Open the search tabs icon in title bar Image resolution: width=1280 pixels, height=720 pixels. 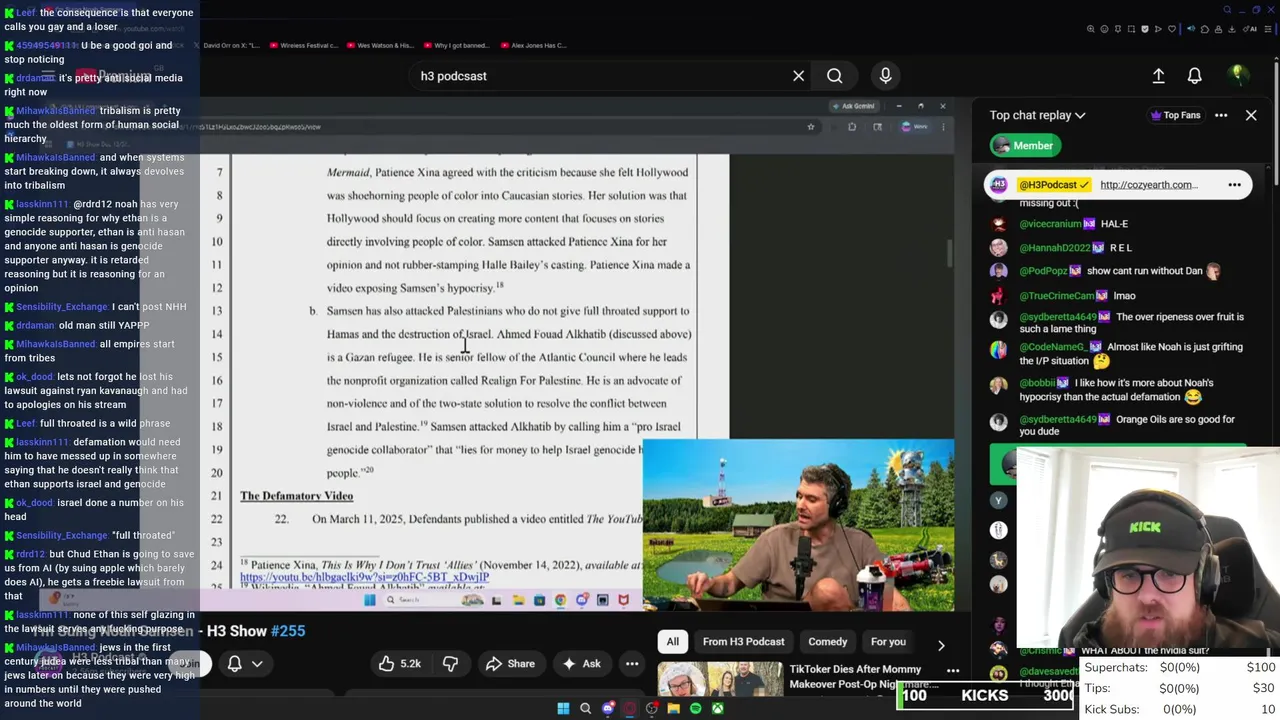click(x=1227, y=10)
